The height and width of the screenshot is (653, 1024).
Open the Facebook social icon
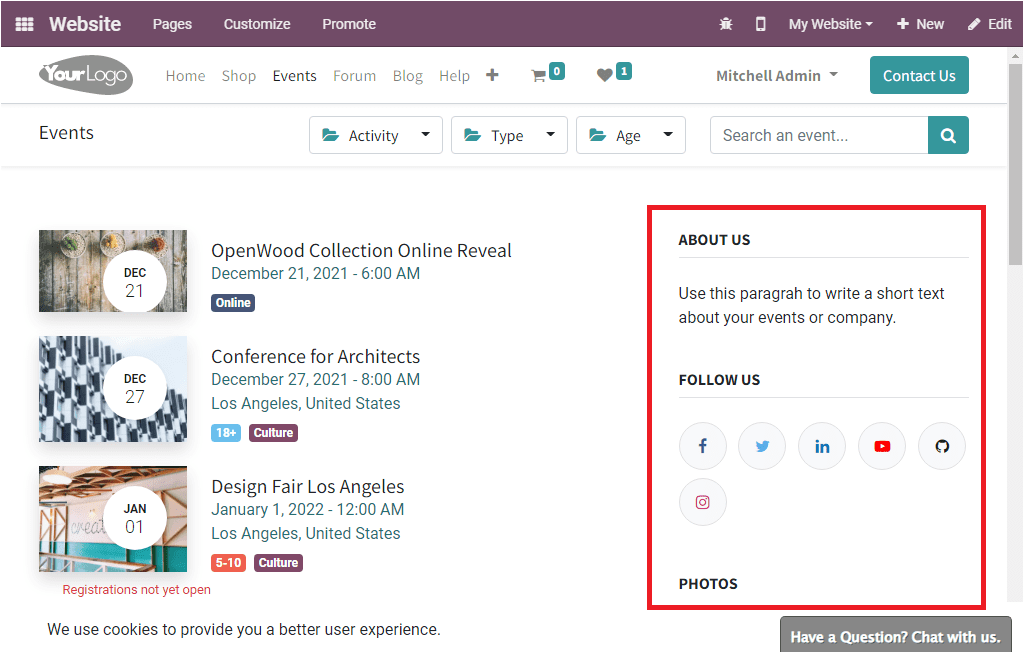click(702, 445)
